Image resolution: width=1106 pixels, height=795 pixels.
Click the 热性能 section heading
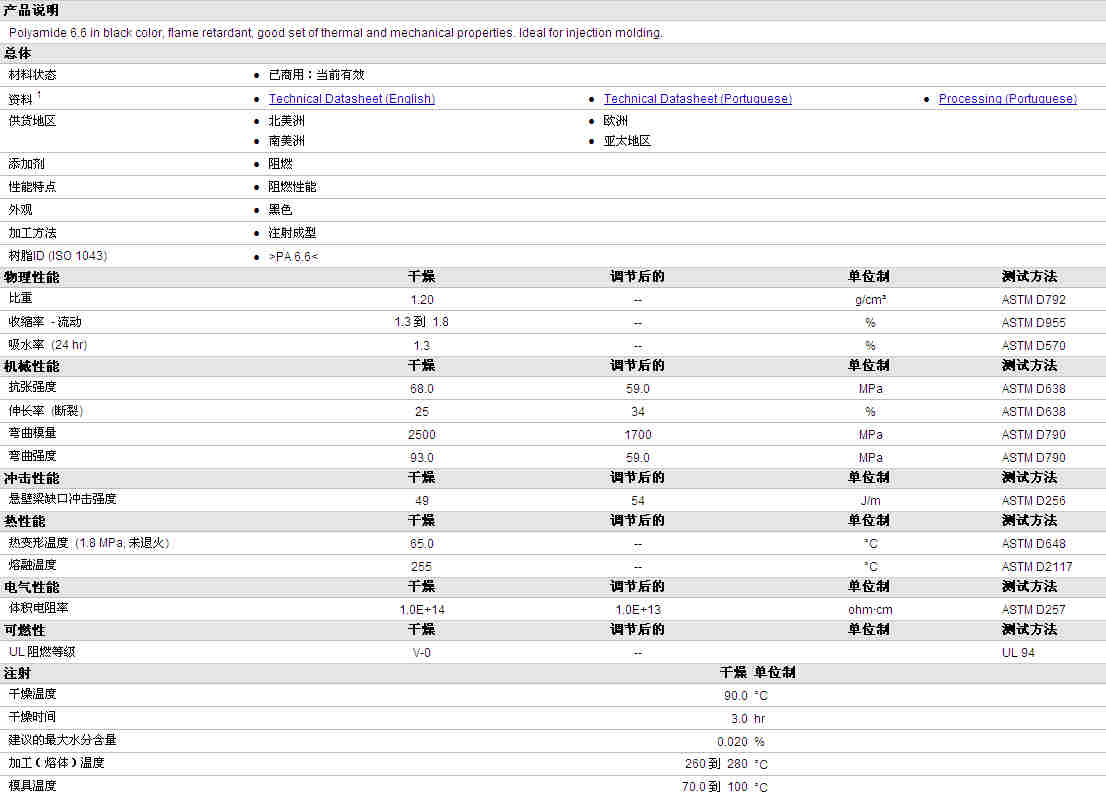click(x=25, y=522)
